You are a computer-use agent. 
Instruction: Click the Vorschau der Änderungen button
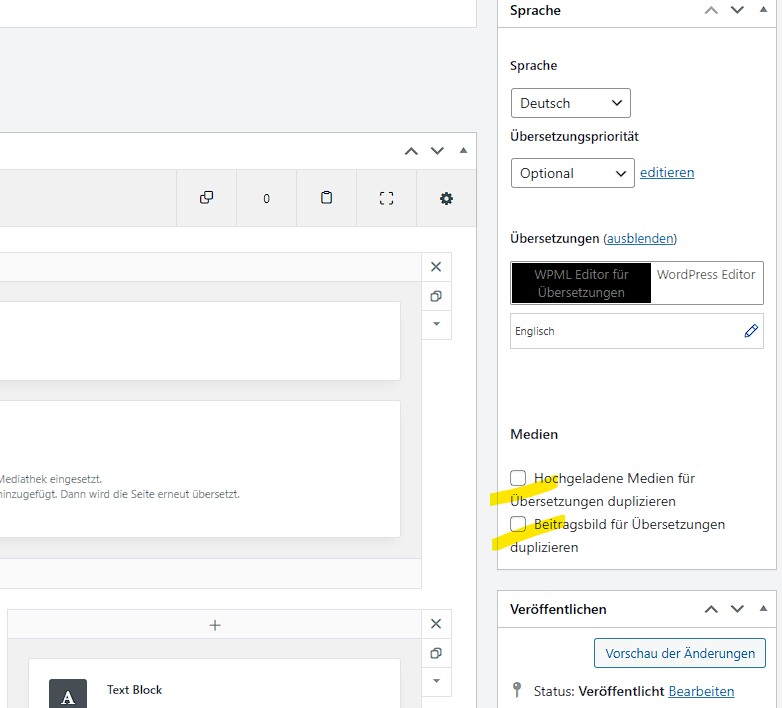(680, 653)
